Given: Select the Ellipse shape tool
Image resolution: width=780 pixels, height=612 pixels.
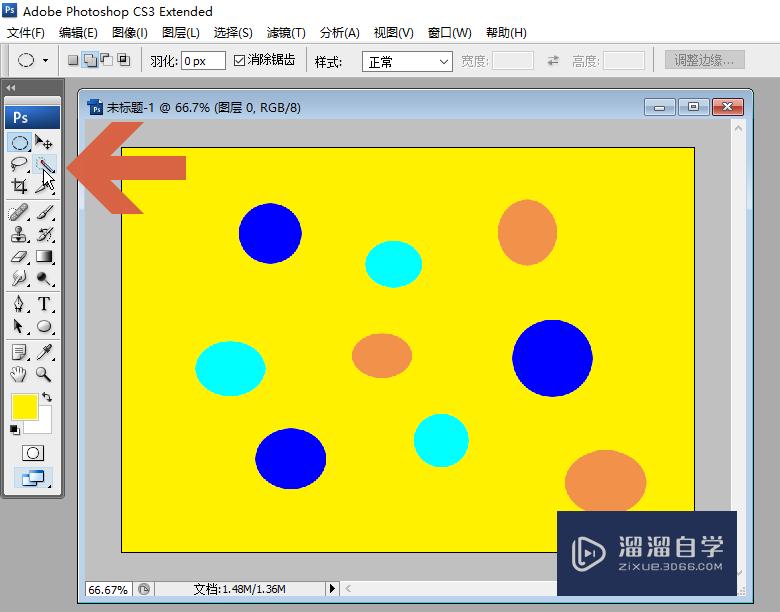Looking at the screenshot, I should [44, 326].
